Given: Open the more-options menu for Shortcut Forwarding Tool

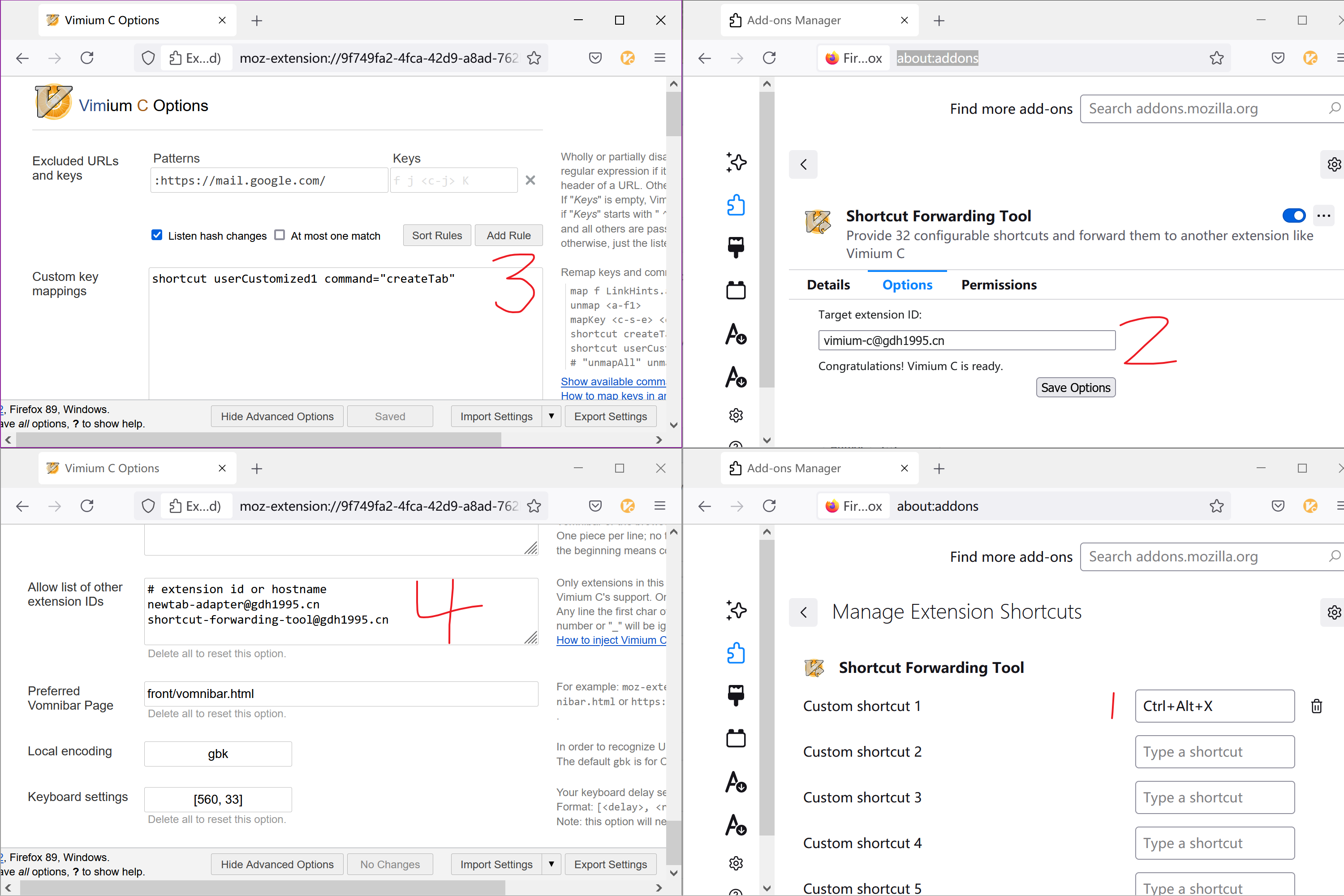Looking at the screenshot, I should click(x=1324, y=215).
